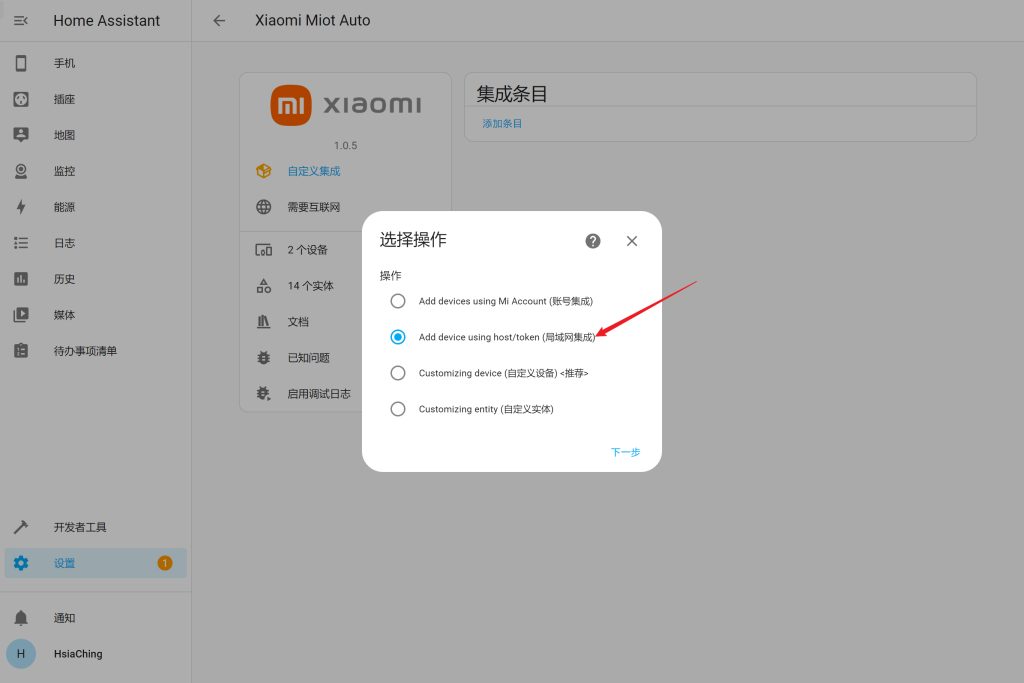Click the bug icon beside 已知问题
The image size is (1024, 683).
click(263, 358)
